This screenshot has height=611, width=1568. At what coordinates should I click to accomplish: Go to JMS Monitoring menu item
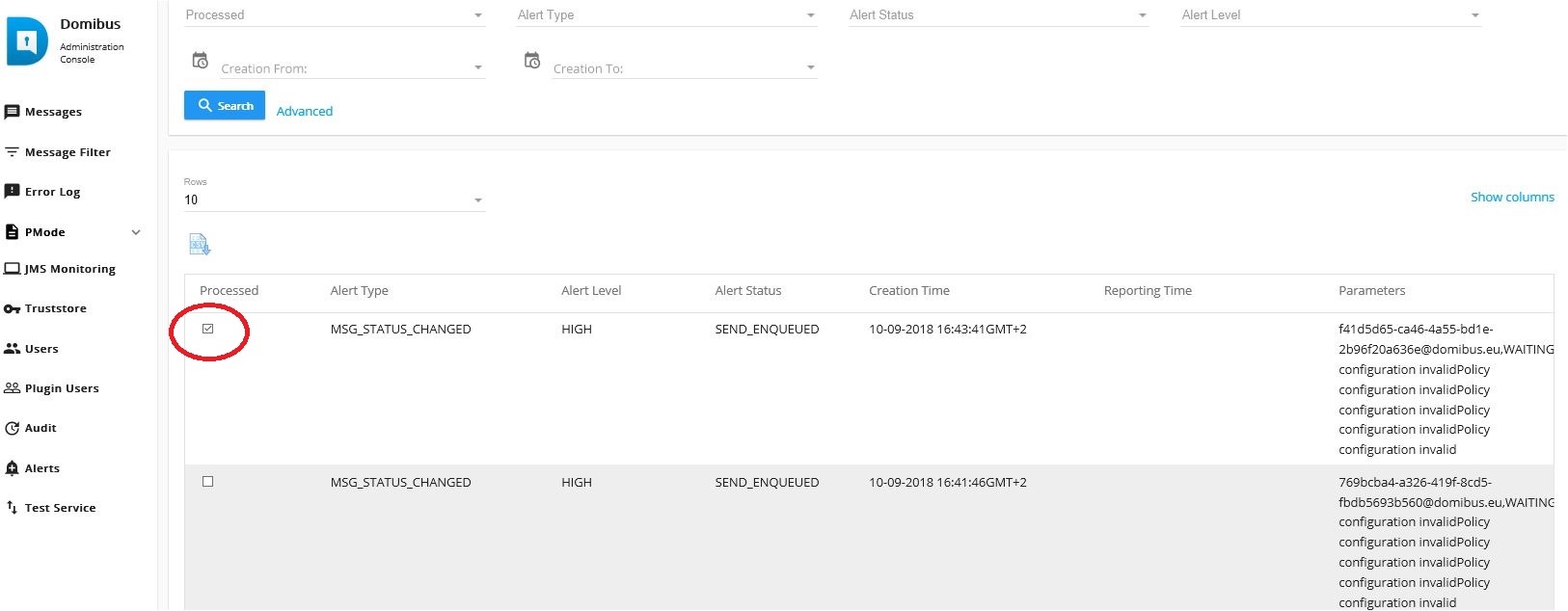pyautogui.click(x=69, y=270)
